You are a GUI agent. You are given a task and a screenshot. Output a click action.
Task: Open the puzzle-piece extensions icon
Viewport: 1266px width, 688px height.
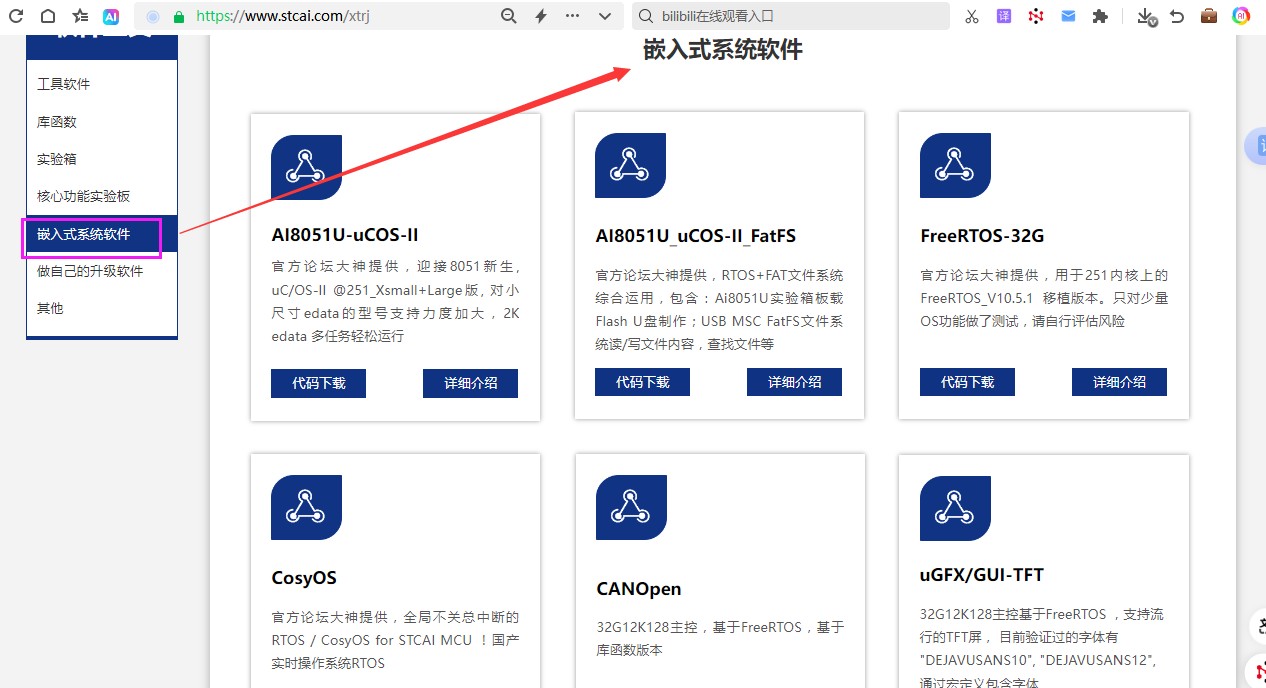[1100, 16]
